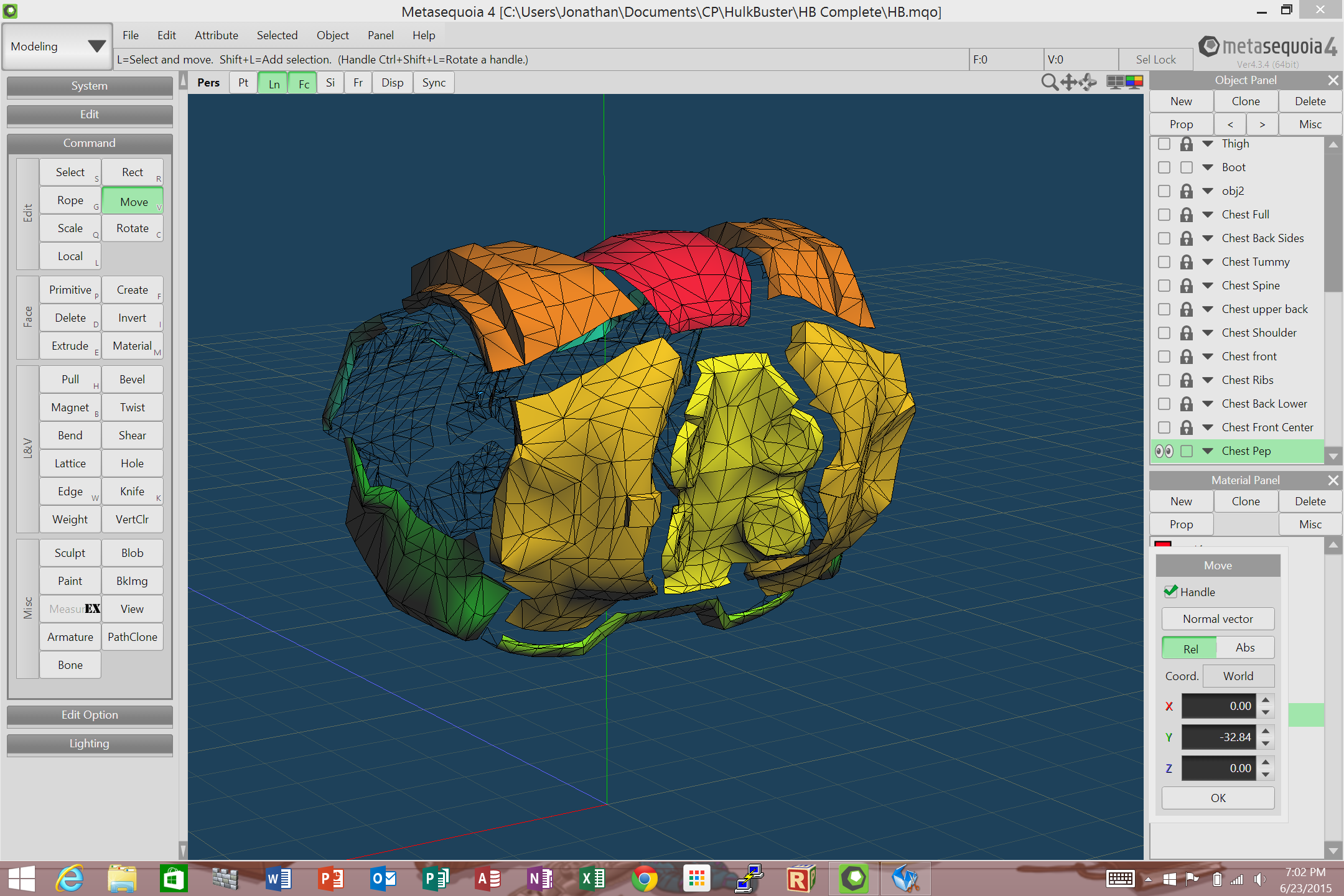
Task: Toggle the lock icon on Chest Front Center
Action: [x=1187, y=427]
